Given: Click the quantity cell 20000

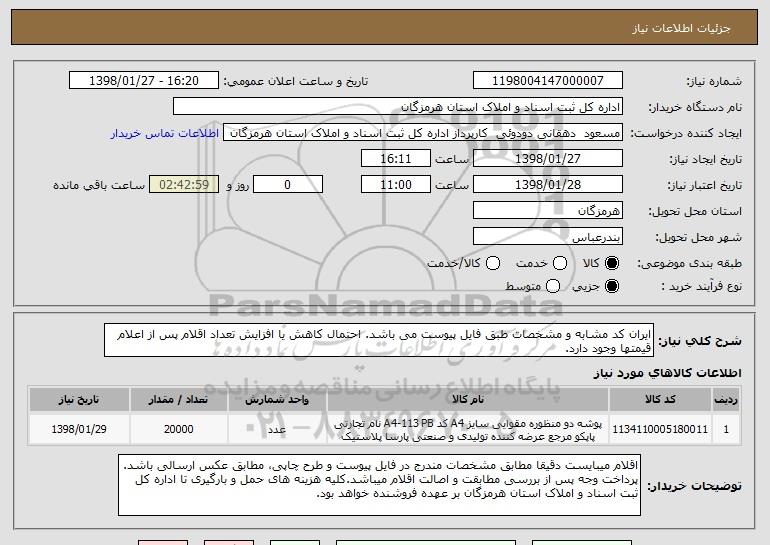Looking at the screenshot, I should click(x=178, y=429).
